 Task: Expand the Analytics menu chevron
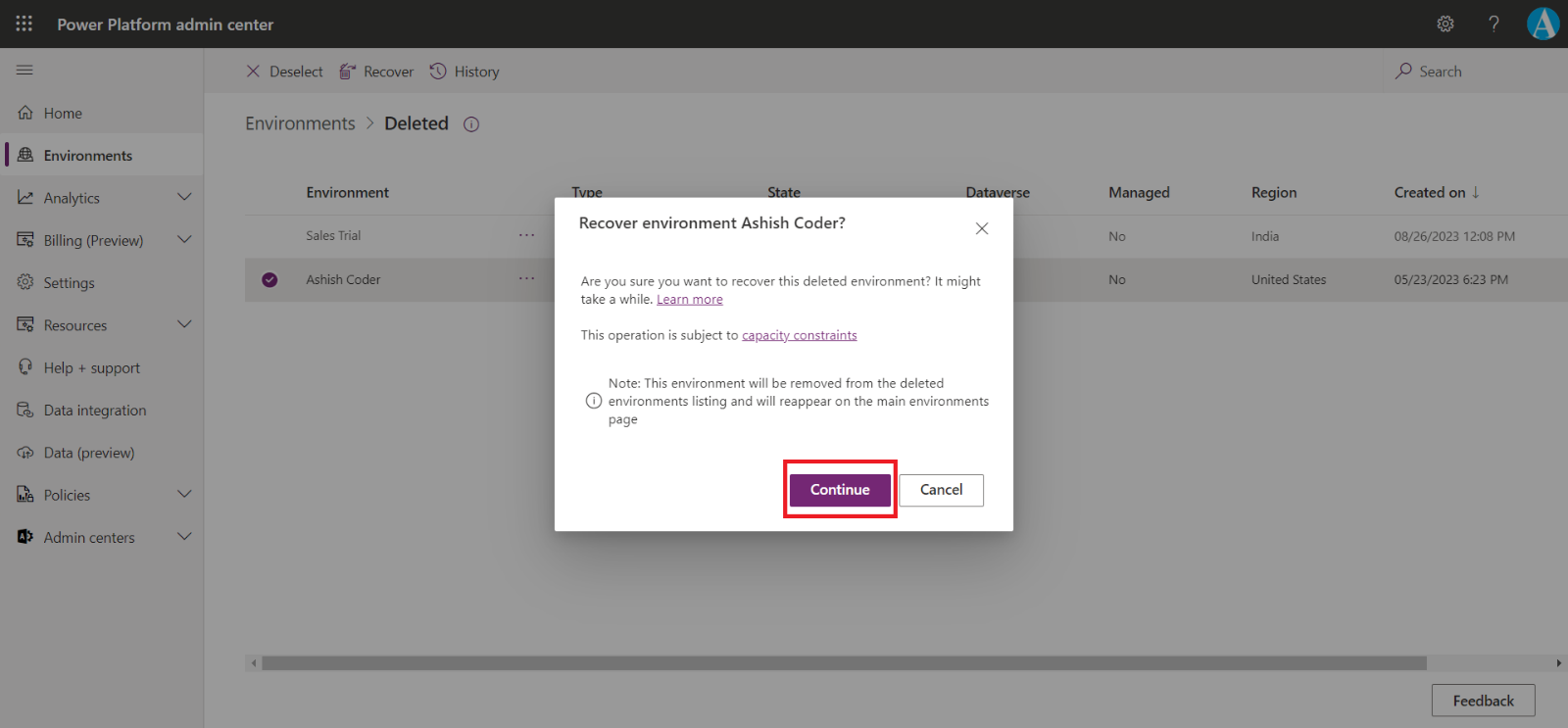pyautogui.click(x=184, y=197)
